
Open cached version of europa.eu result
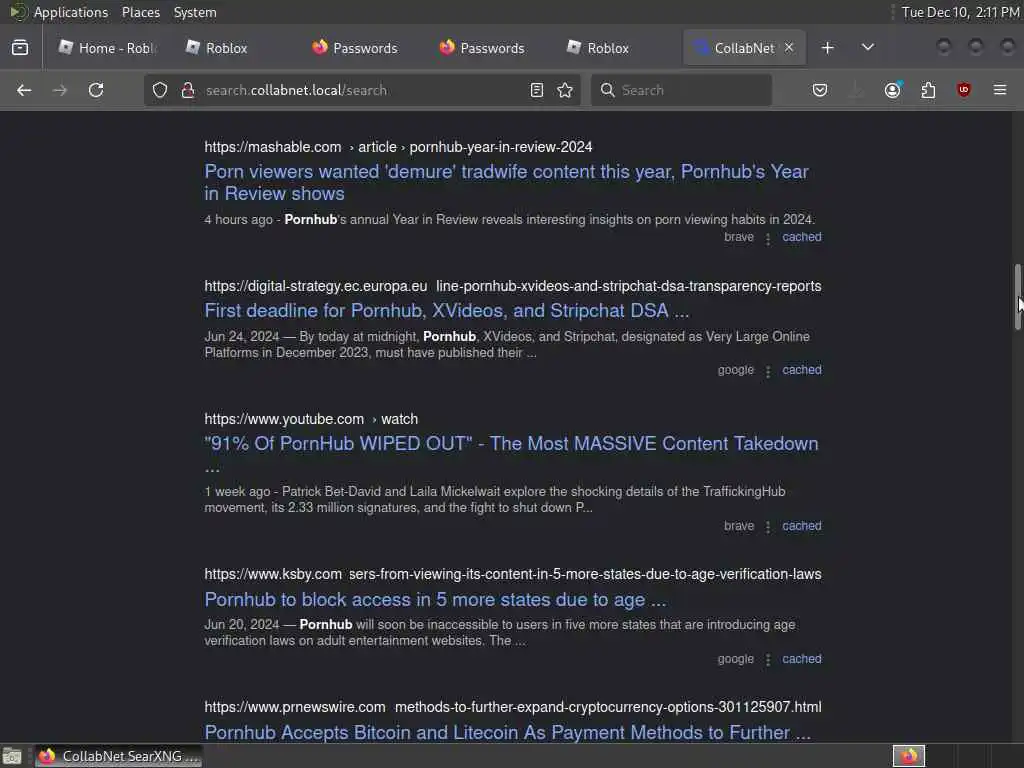coord(802,370)
